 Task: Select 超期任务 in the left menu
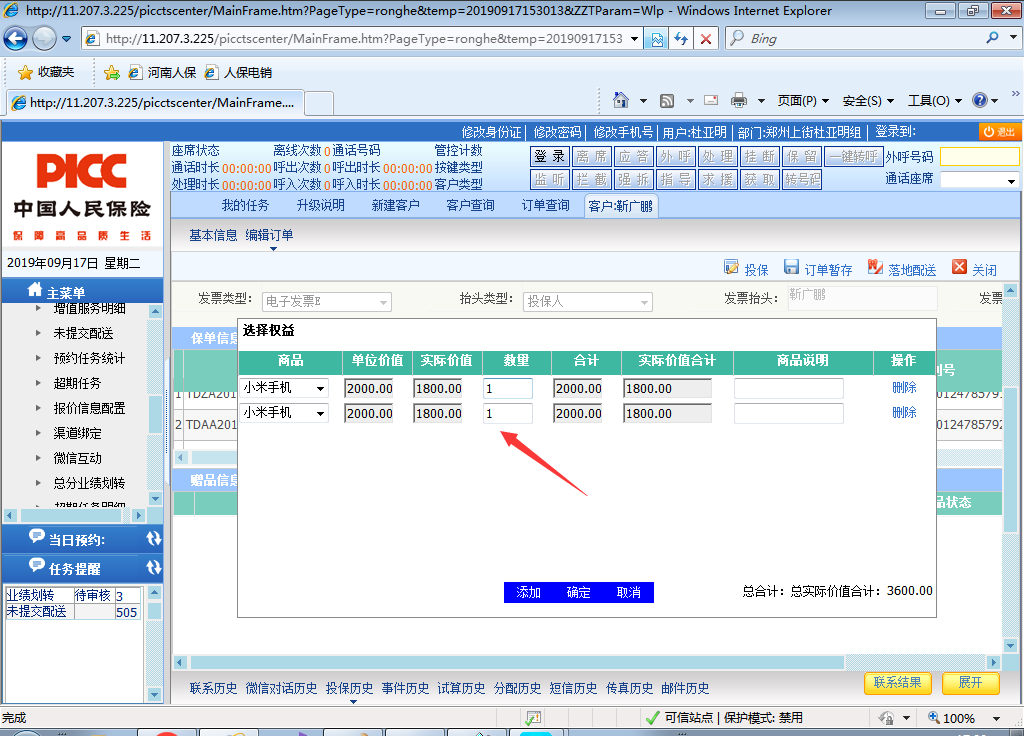point(77,383)
